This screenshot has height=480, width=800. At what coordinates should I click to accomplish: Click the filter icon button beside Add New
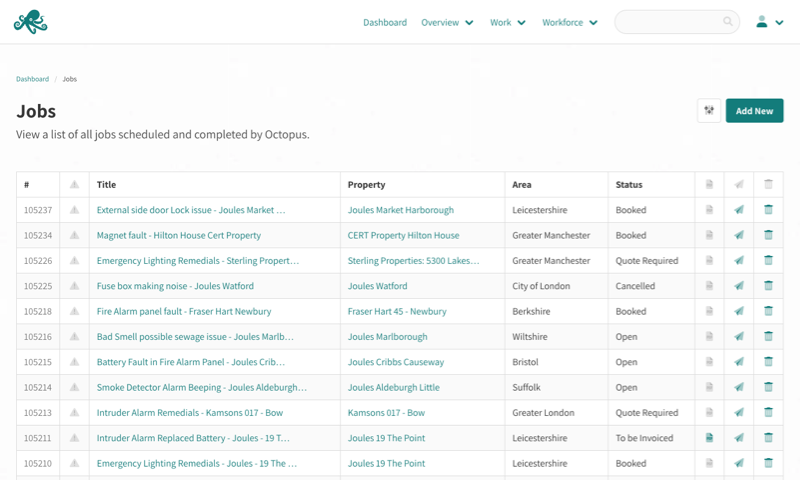click(x=709, y=111)
